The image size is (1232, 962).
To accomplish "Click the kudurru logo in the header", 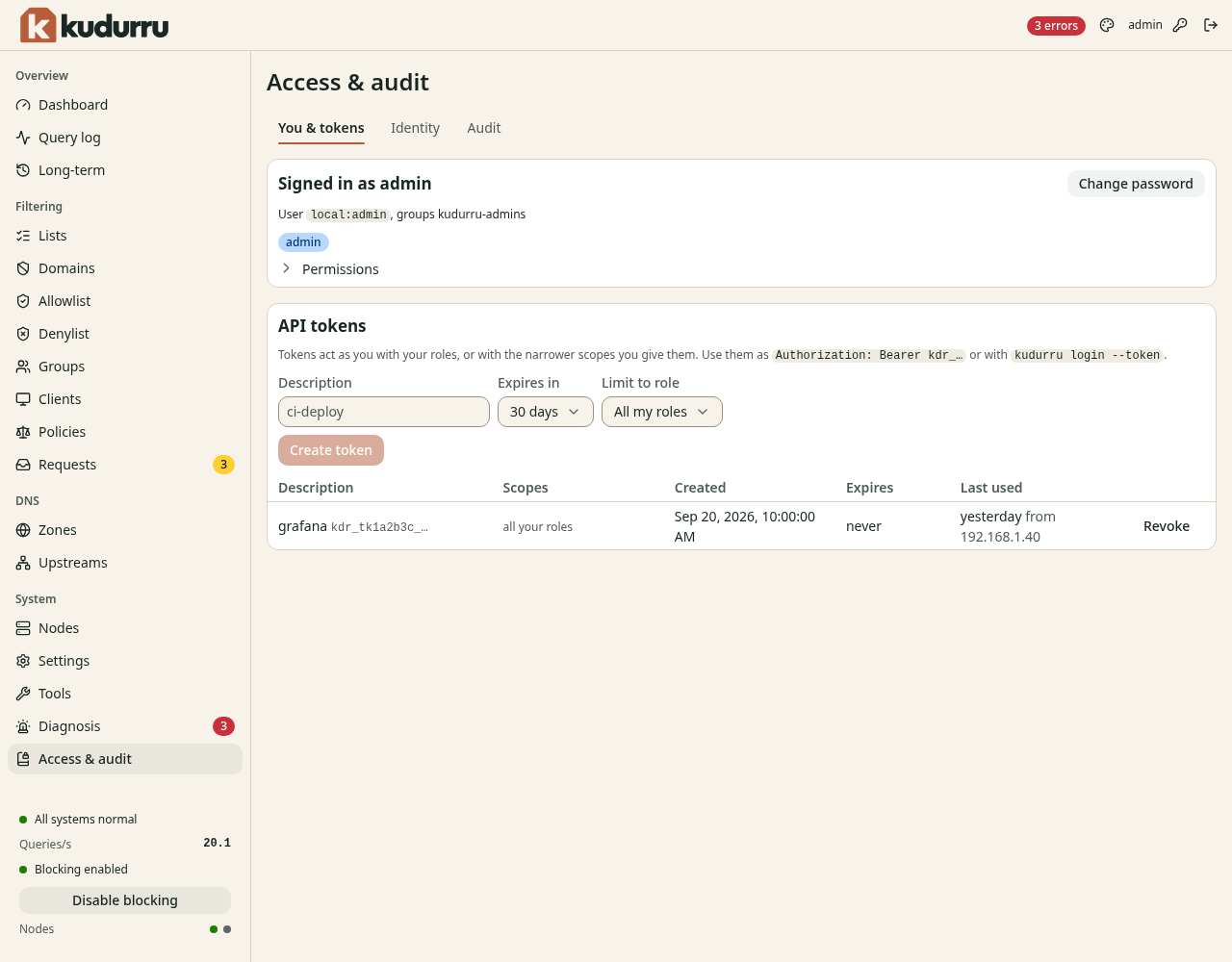I will 94,25.
